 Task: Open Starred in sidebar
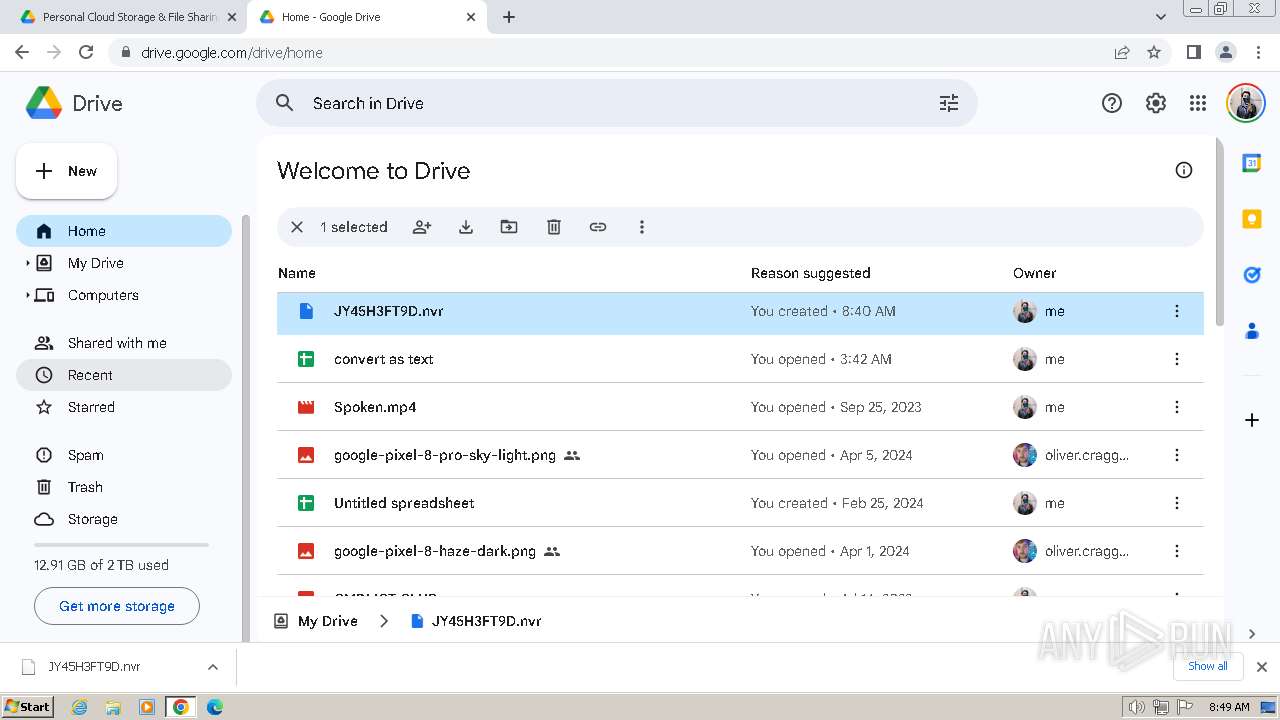pos(124,407)
